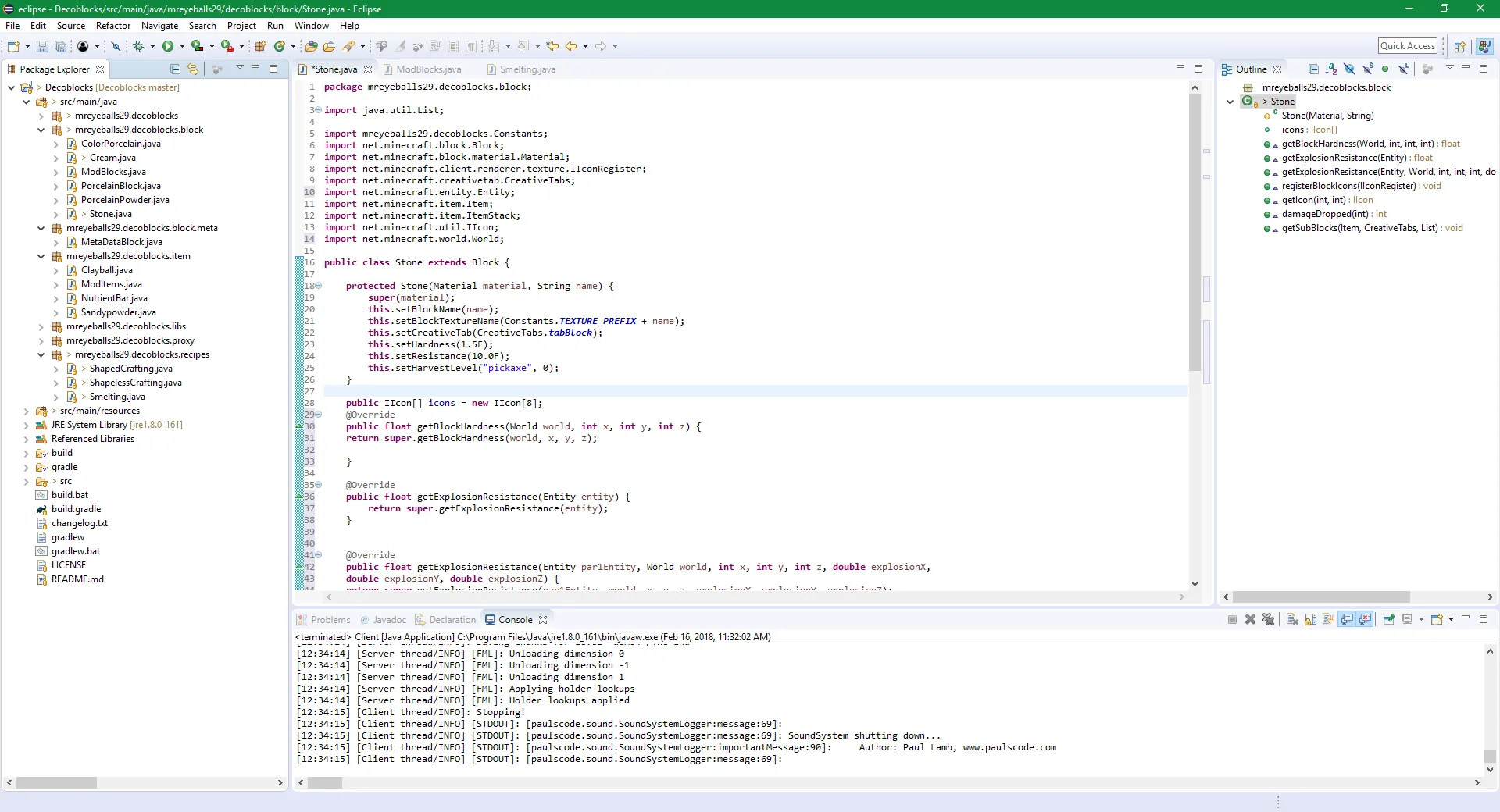1500x812 pixels.
Task: Toggle Hide Static Members in Outline
Action: pos(1367,69)
